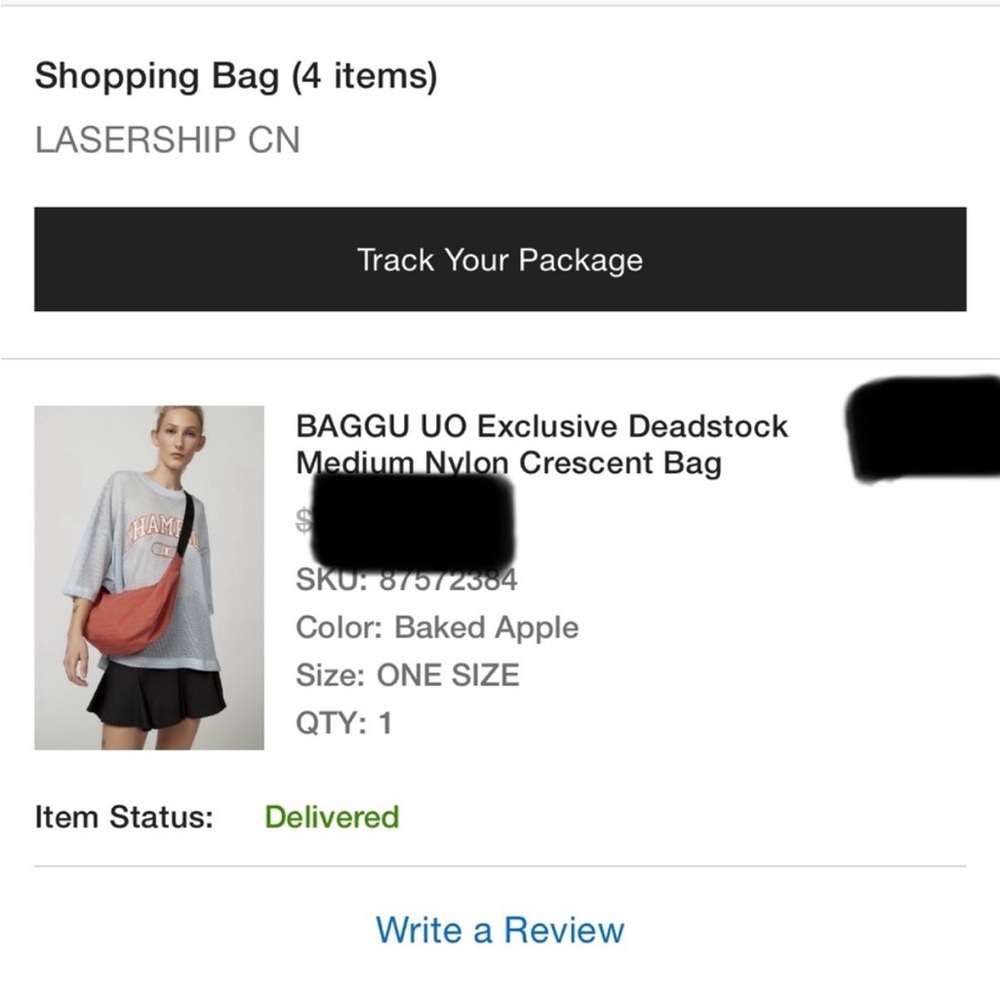Click the product photo thumbnail
This screenshot has width=1000, height=1000.
[149, 577]
